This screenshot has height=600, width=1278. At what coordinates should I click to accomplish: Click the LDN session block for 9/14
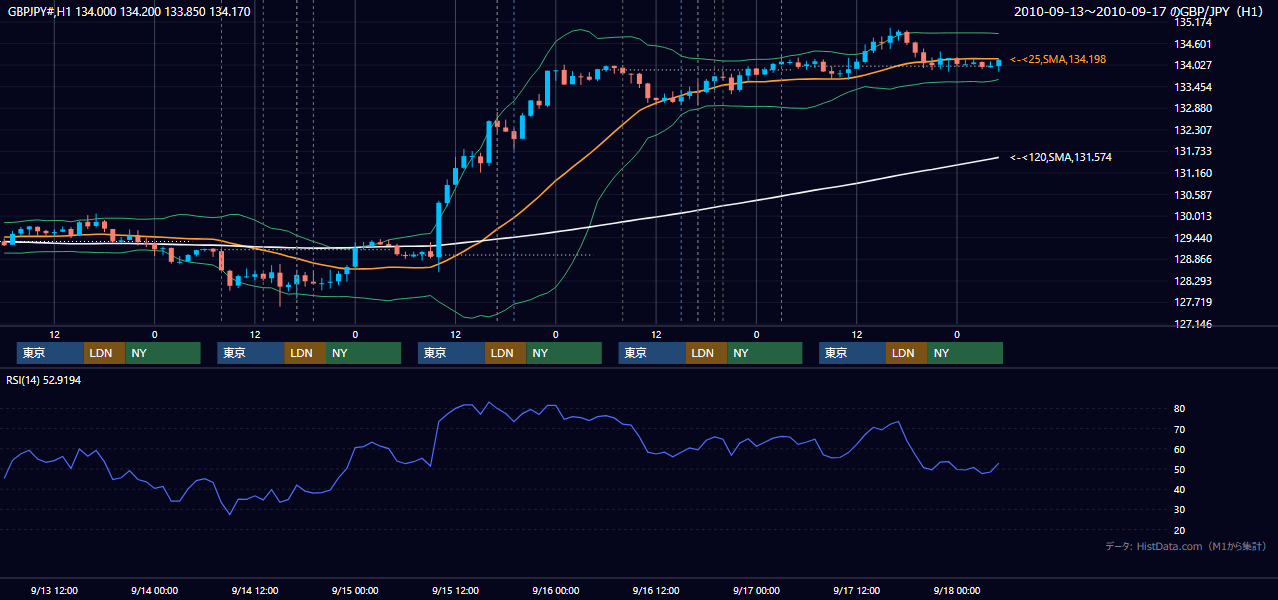(x=305, y=353)
